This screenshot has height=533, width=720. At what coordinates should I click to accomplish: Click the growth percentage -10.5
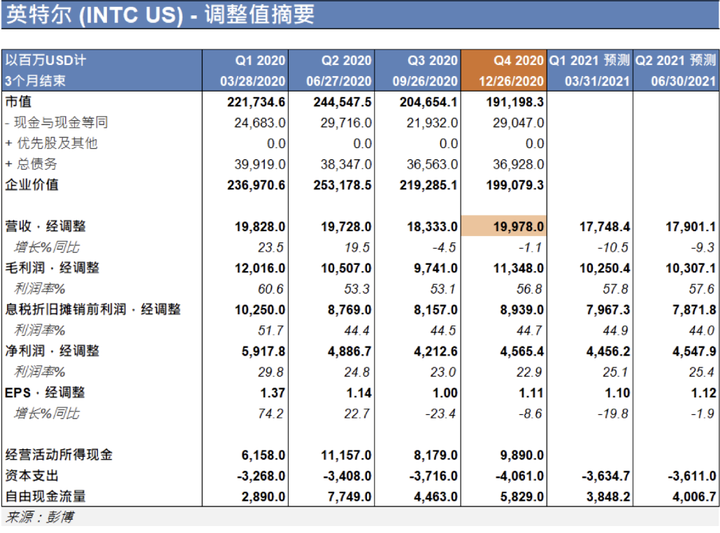(613, 247)
